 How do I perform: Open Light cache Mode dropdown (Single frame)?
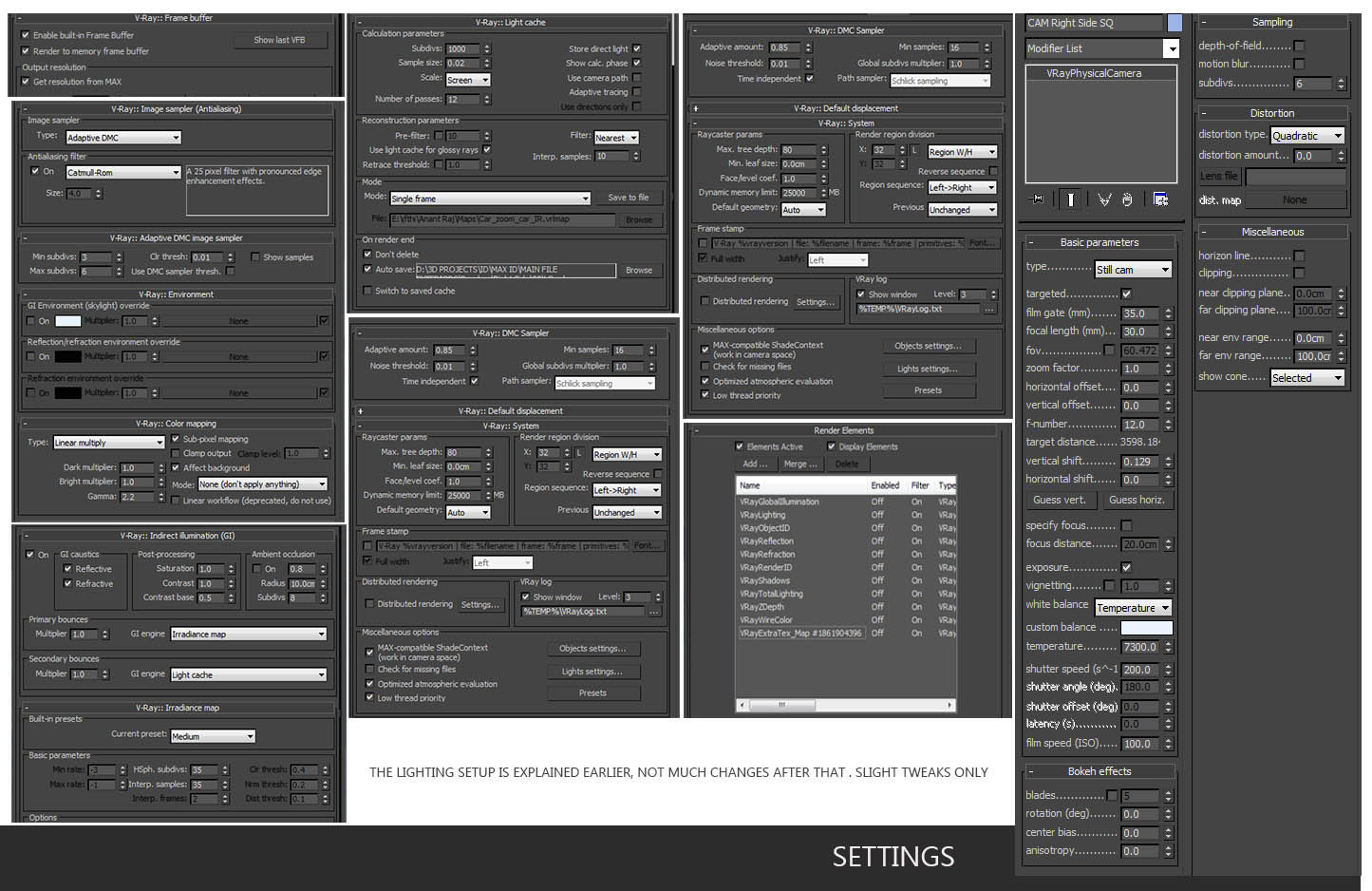[491, 199]
